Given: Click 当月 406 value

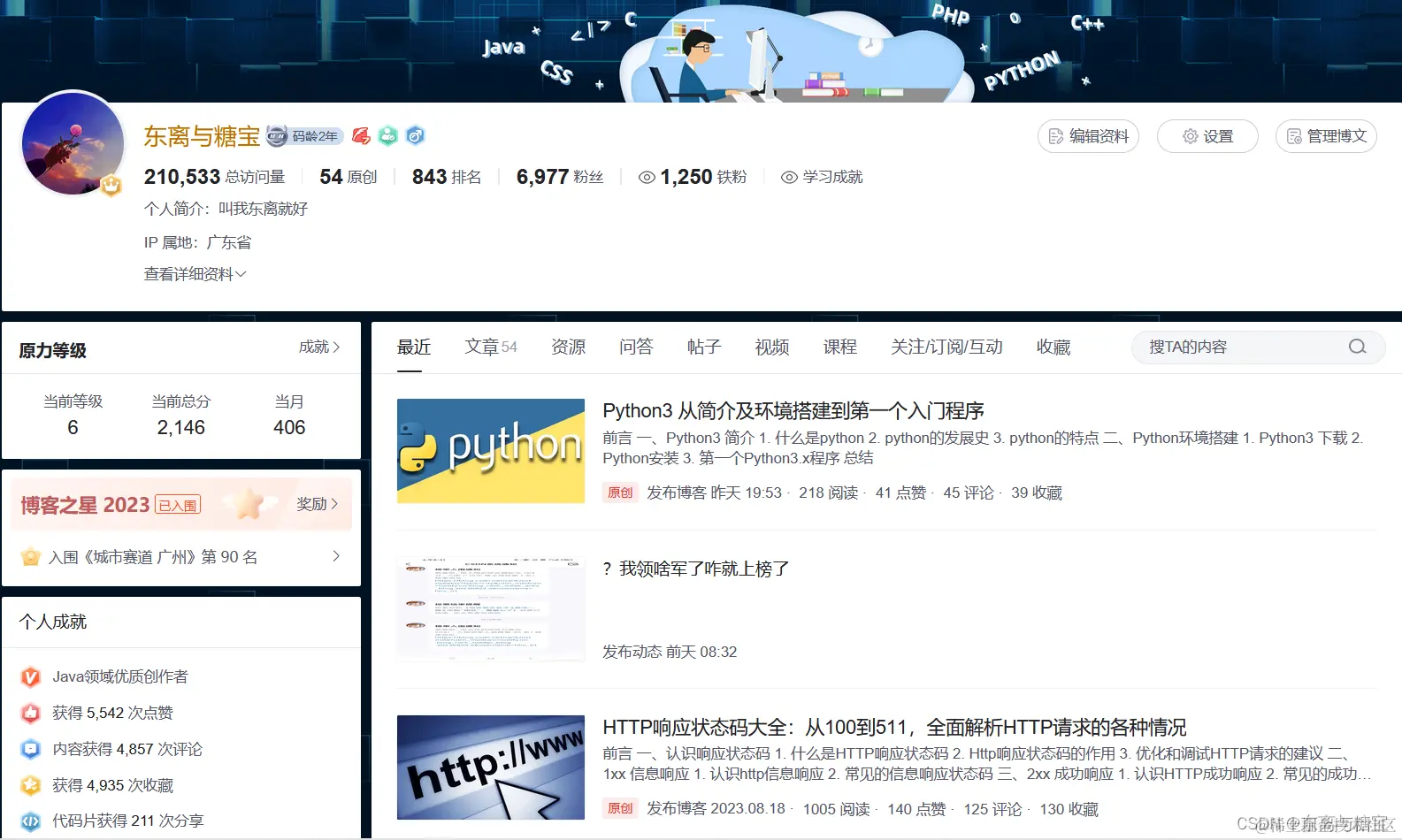Looking at the screenshot, I should point(289,428).
